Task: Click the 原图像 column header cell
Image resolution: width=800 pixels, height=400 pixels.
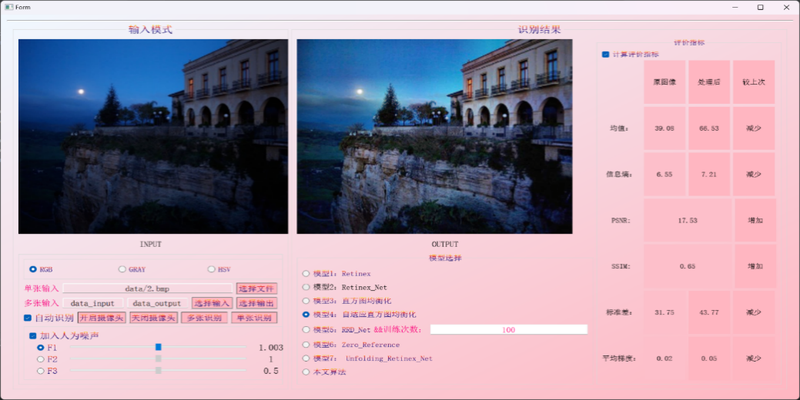Action: pyautogui.click(x=665, y=82)
